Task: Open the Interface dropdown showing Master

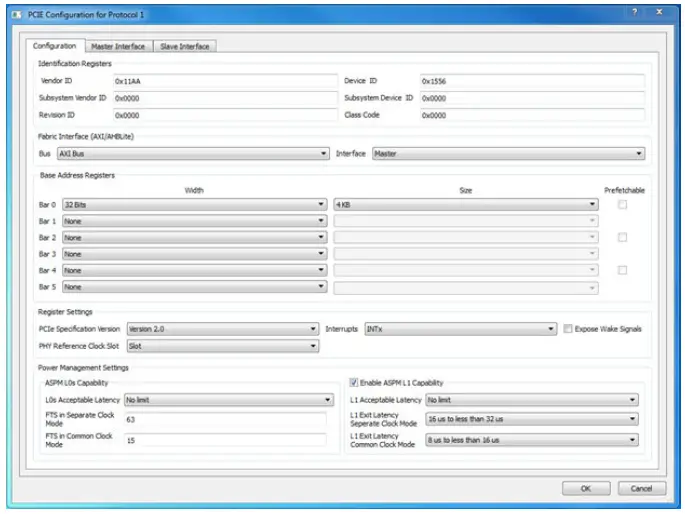Action: click(x=509, y=154)
